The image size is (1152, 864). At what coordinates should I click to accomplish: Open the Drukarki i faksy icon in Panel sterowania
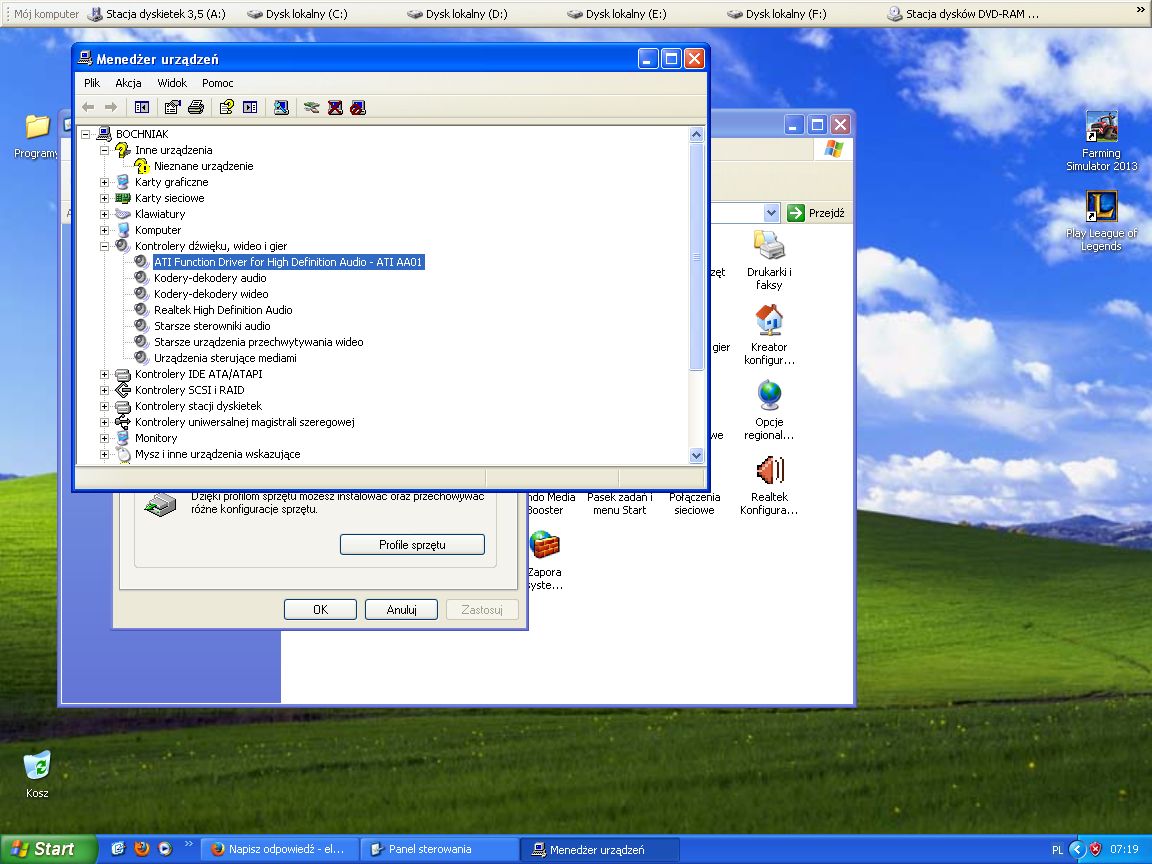click(769, 259)
